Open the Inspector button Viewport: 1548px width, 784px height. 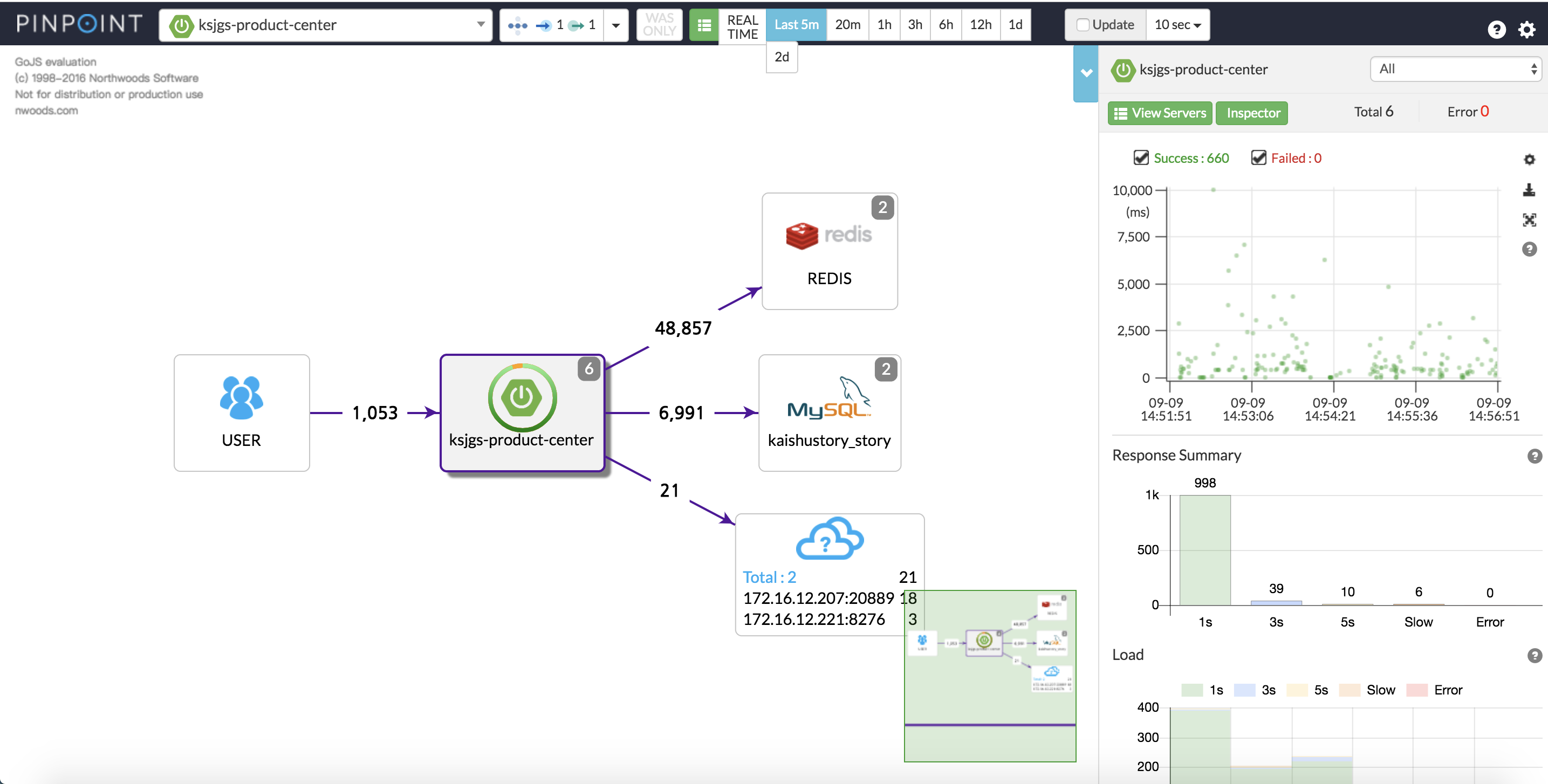point(1252,113)
